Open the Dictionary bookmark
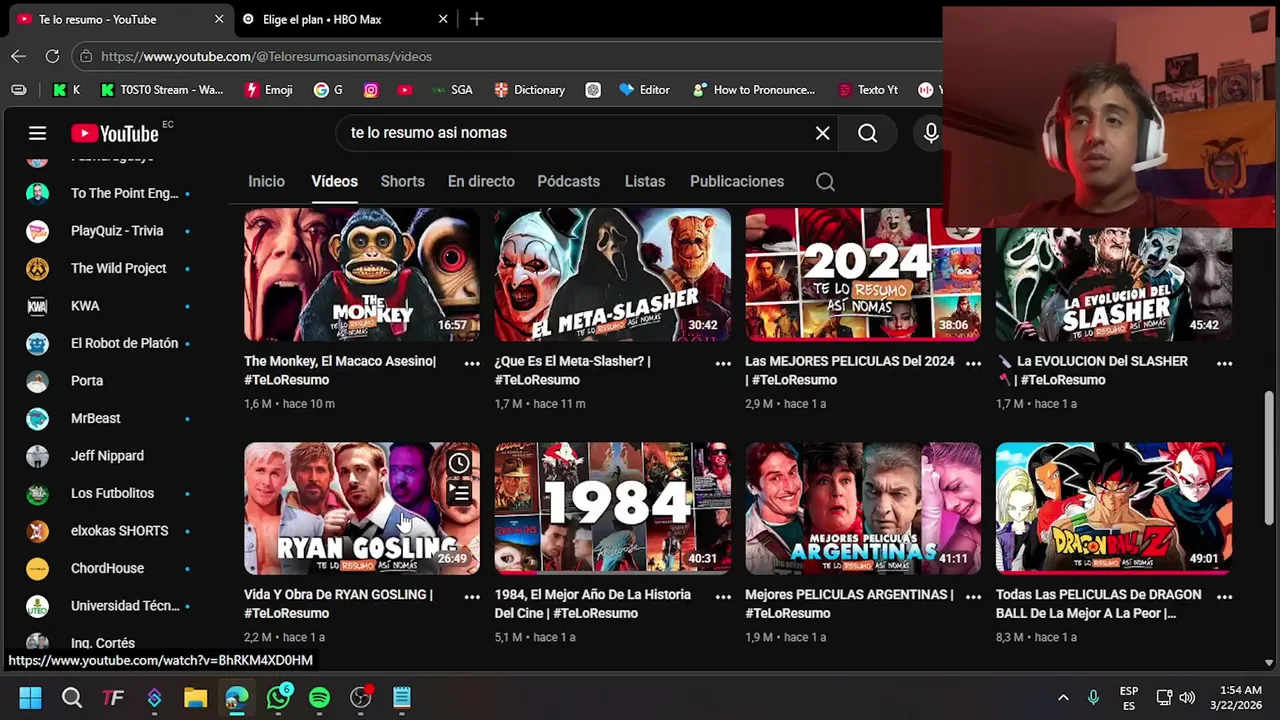 [x=530, y=90]
